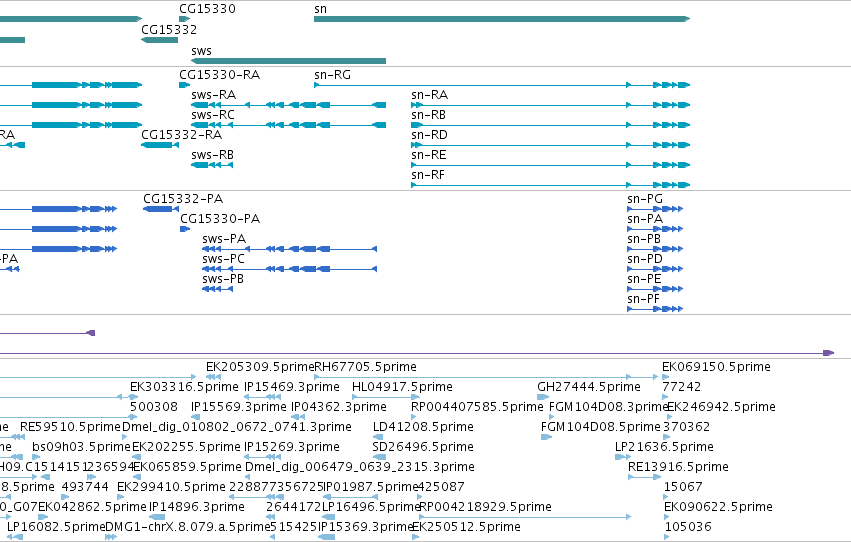851x542 pixels.
Task: Select the FGM104D08.5prime EST label
Action: pyautogui.click(x=600, y=428)
